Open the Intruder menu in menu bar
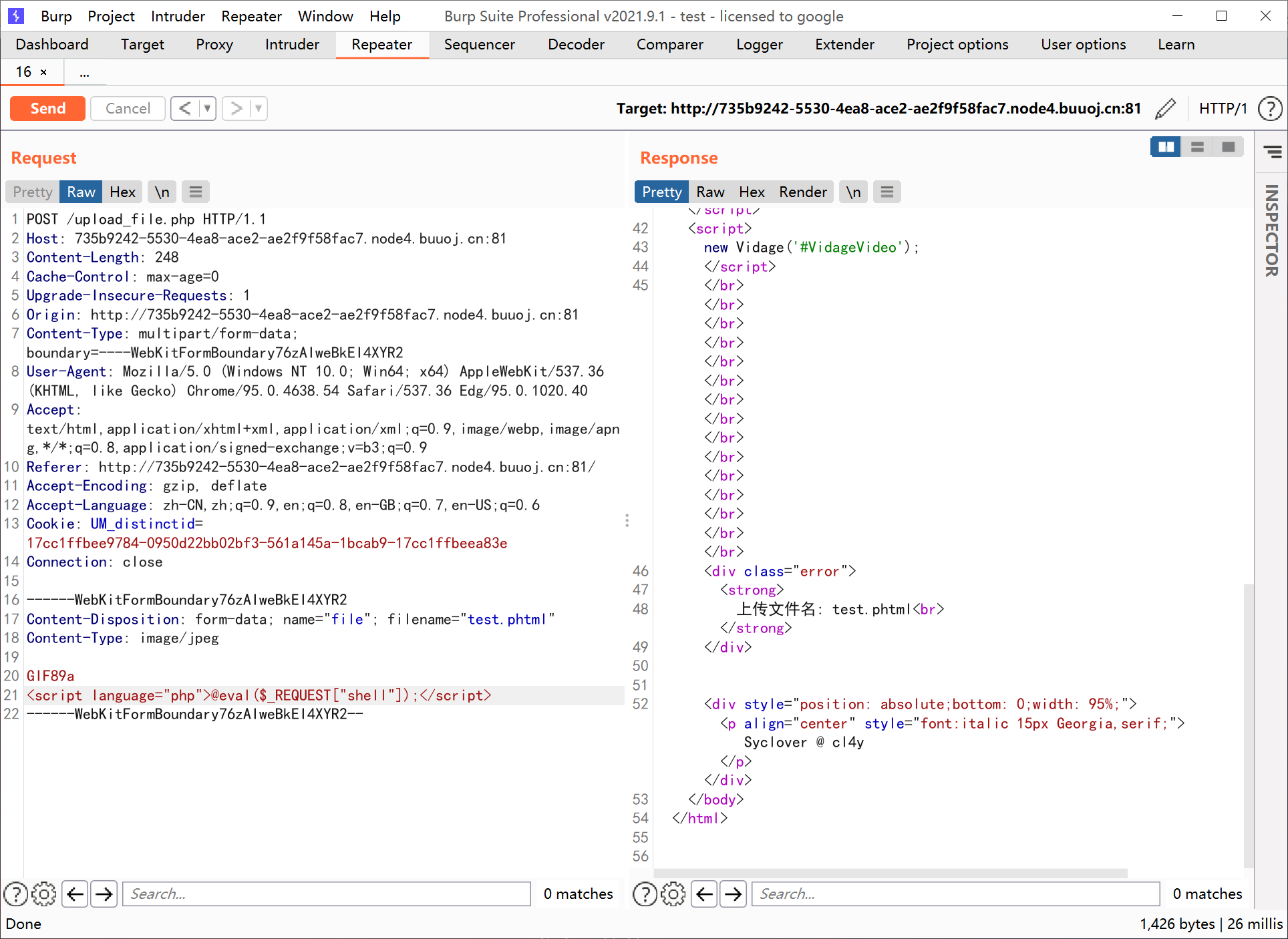The height and width of the screenshot is (939, 1288). pos(178,16)
